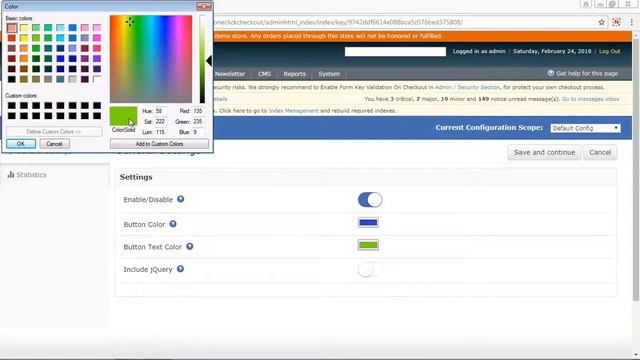Select the Statistics sidebar tab
The height and width of the screenshot is (360, 640).
(55, 175)
